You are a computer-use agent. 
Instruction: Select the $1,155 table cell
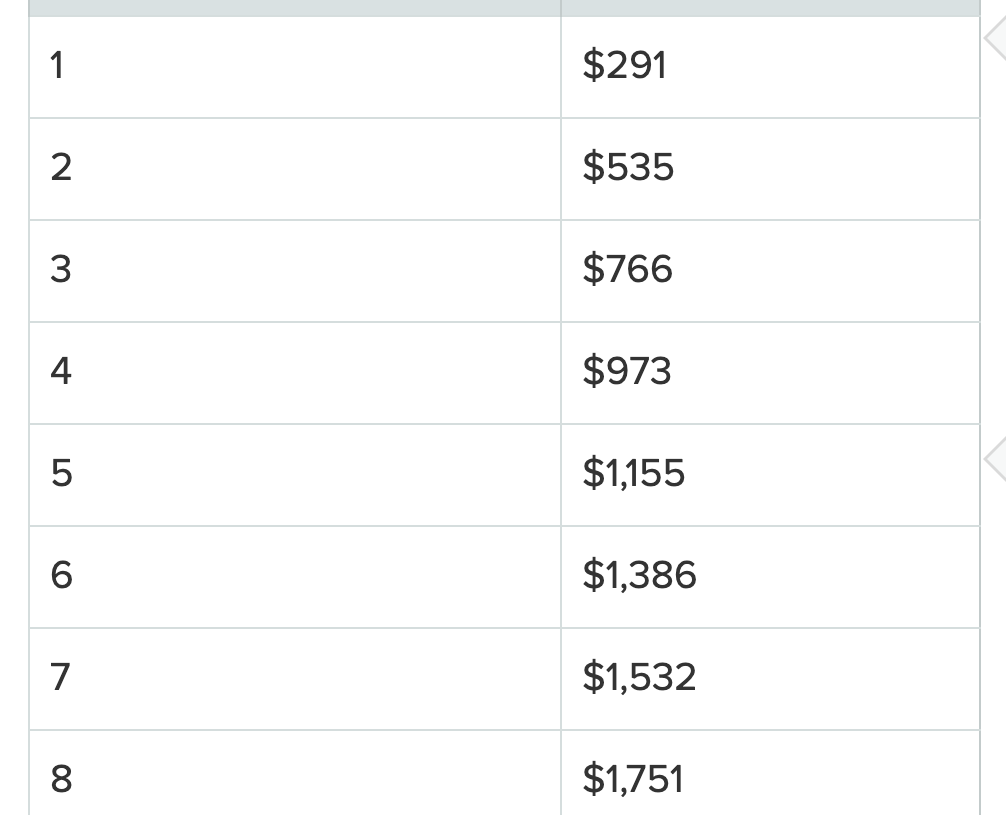(771, 476)
